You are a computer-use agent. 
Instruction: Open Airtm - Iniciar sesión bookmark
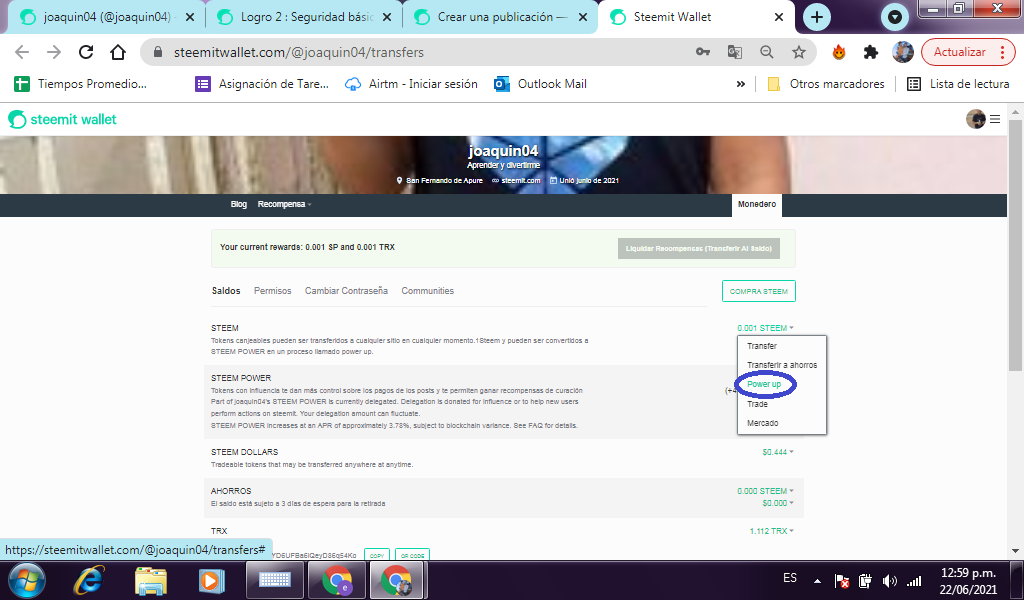[411, 84]
